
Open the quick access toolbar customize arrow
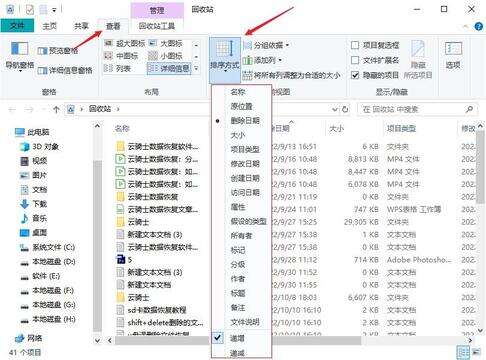pos(54,10)
